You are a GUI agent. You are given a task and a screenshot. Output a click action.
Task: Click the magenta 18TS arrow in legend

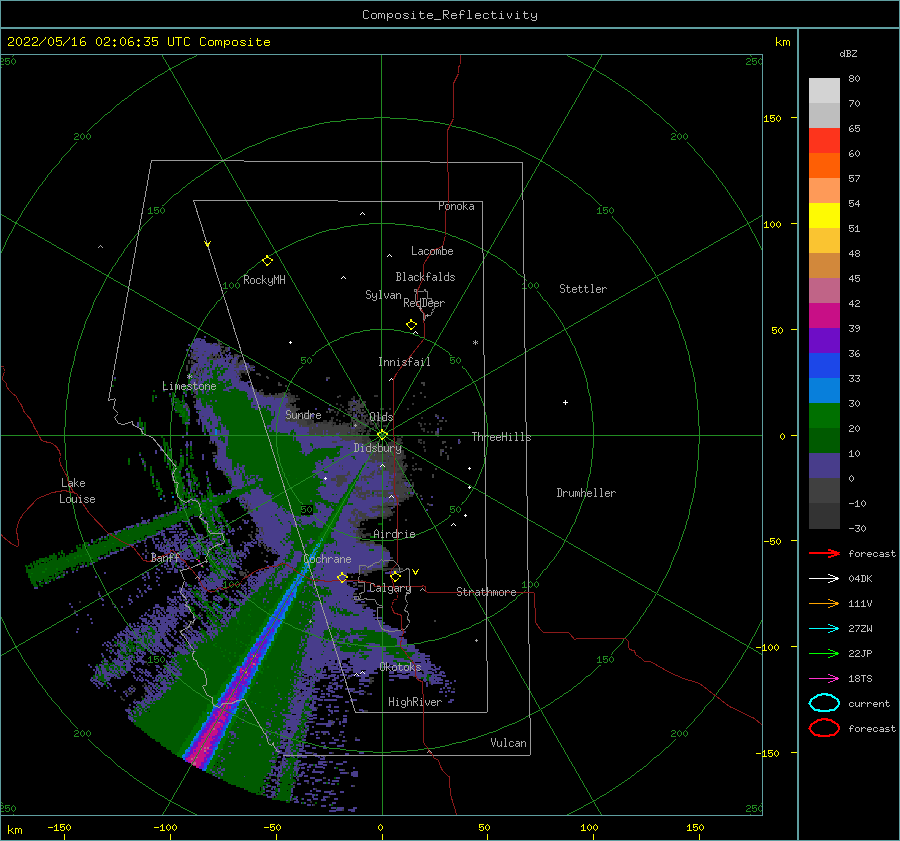tap(824, 679)
